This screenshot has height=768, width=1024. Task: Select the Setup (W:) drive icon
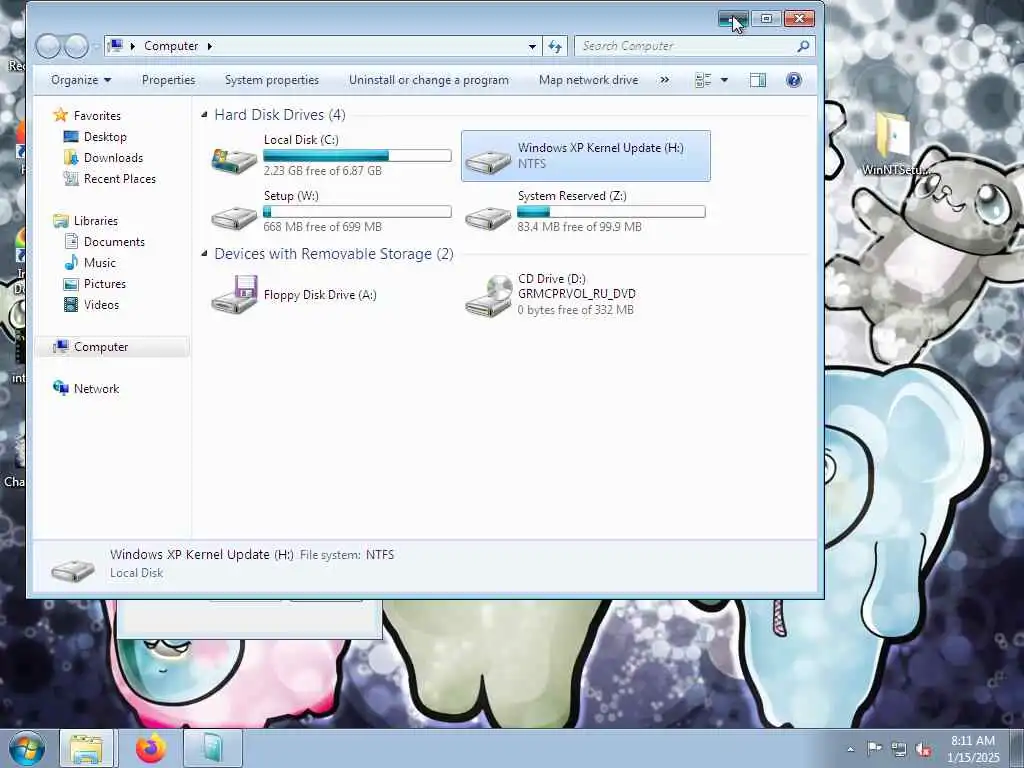coord(234,217)
